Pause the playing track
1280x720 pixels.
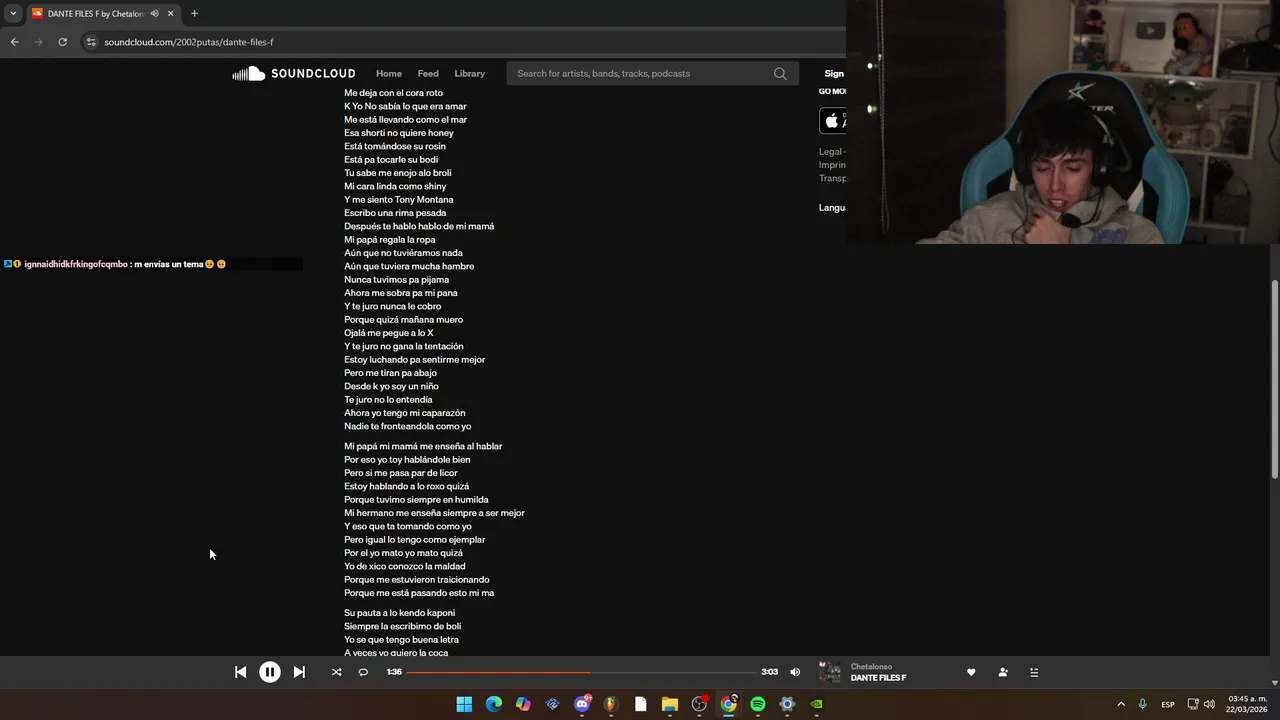[270, 672]
